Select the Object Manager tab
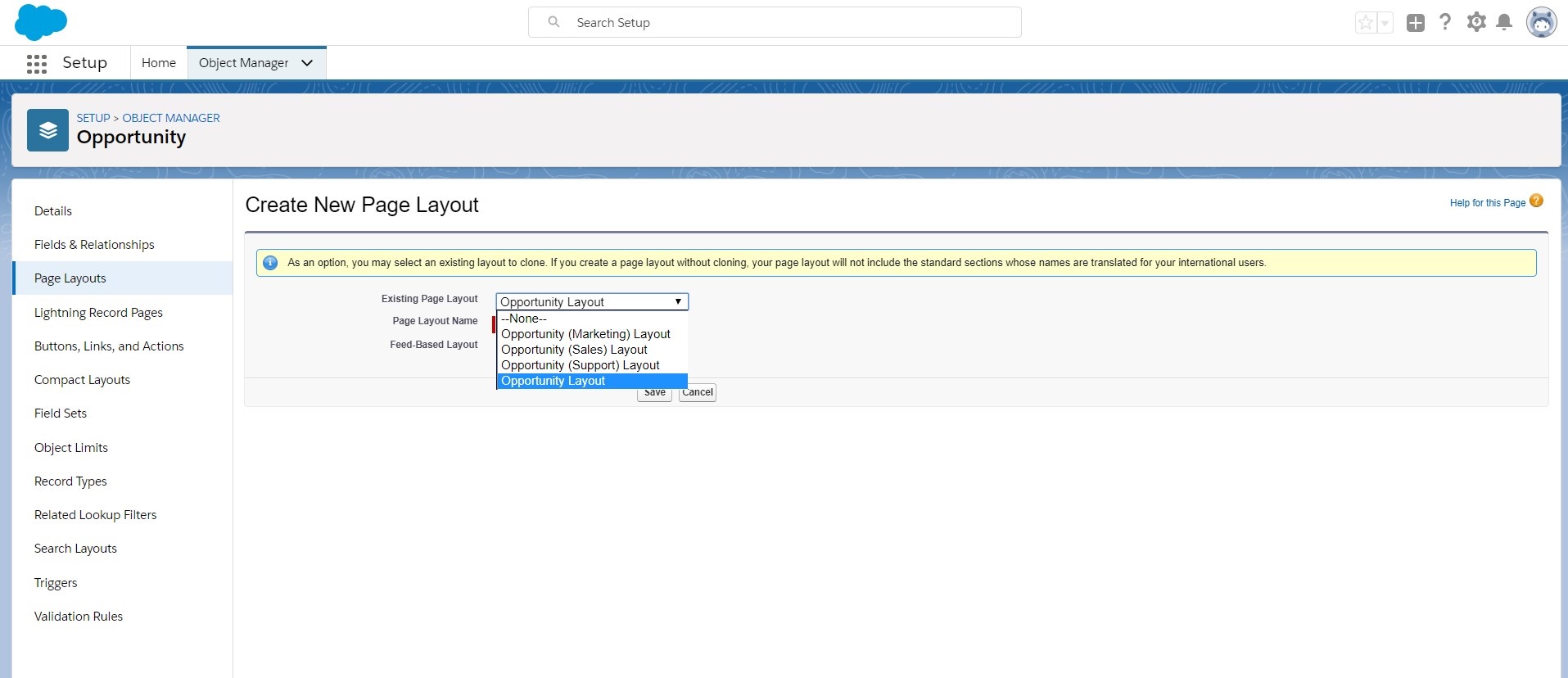1568x678 pixels. coord(243,63)
